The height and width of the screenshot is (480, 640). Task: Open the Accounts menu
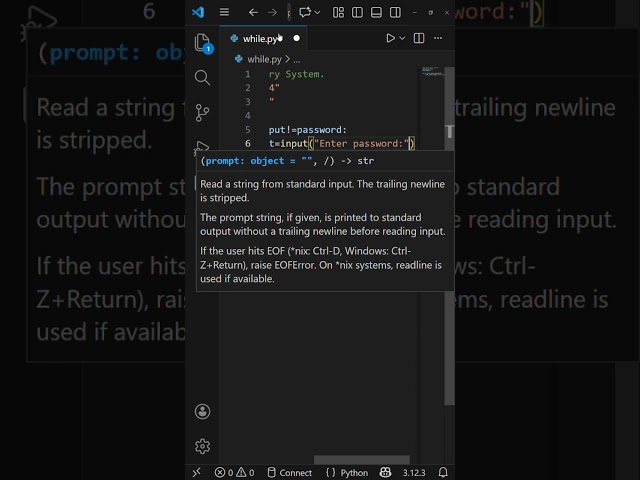[202, 411]
